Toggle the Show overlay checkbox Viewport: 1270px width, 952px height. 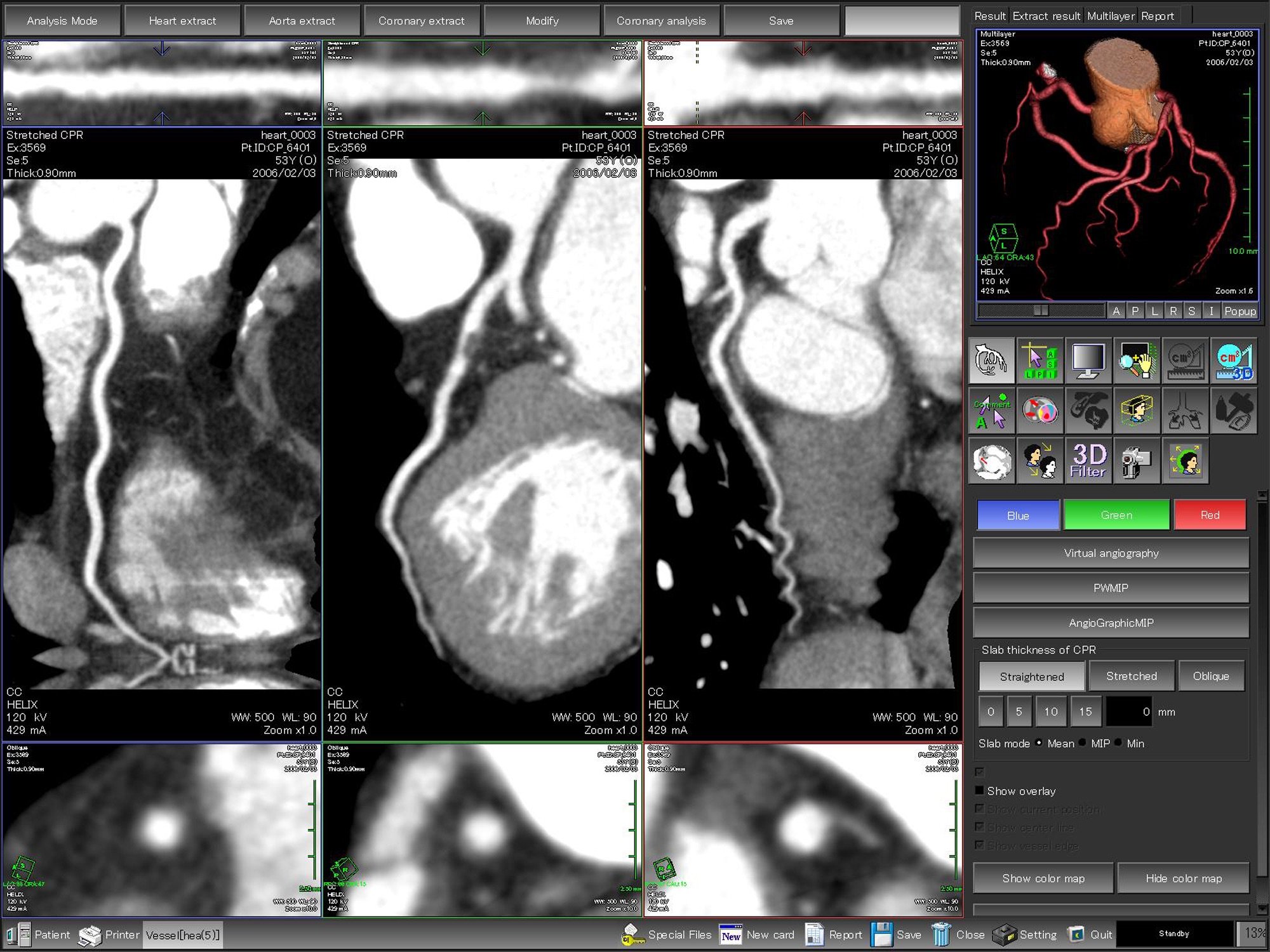[x=980, y=791]
